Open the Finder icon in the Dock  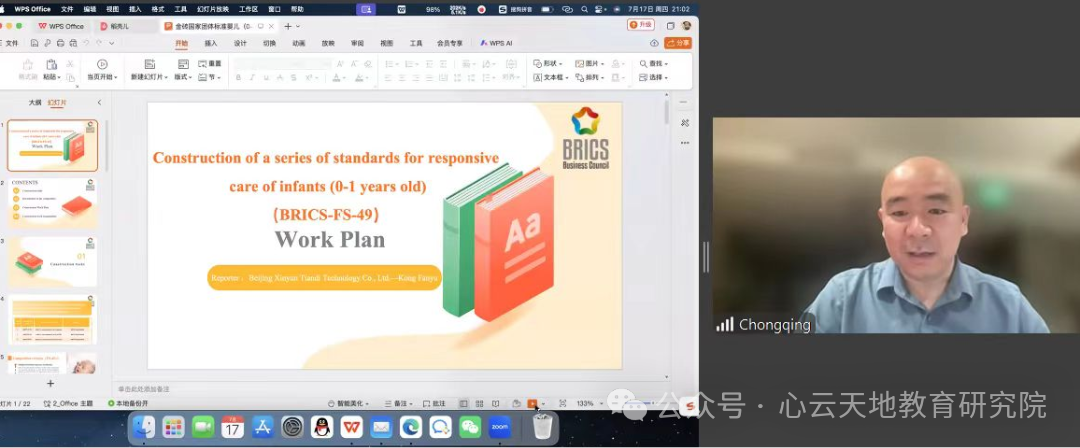(144, 427)
